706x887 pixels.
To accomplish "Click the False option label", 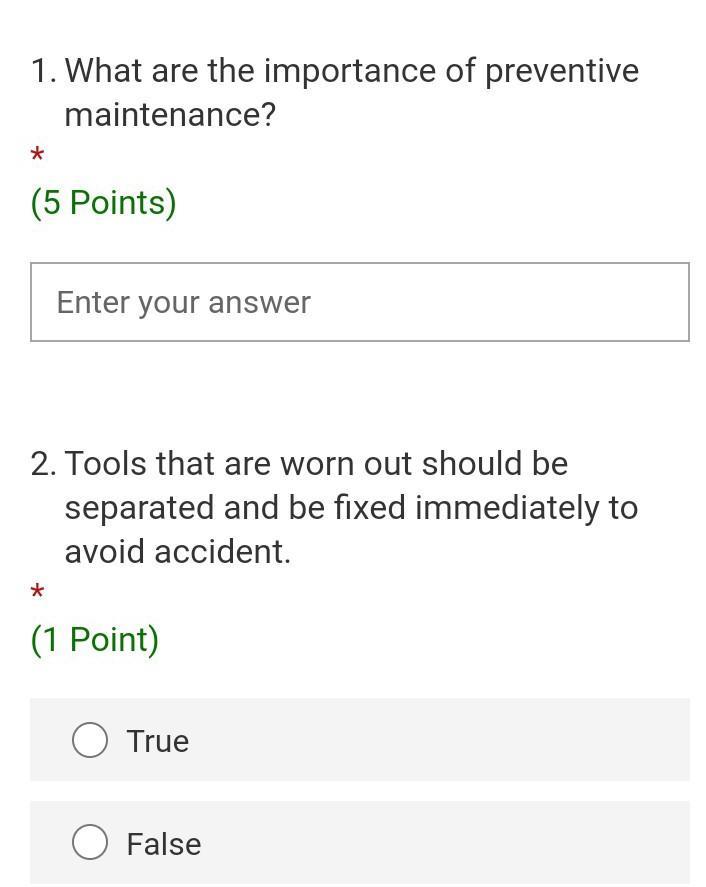I will [164, 843].
